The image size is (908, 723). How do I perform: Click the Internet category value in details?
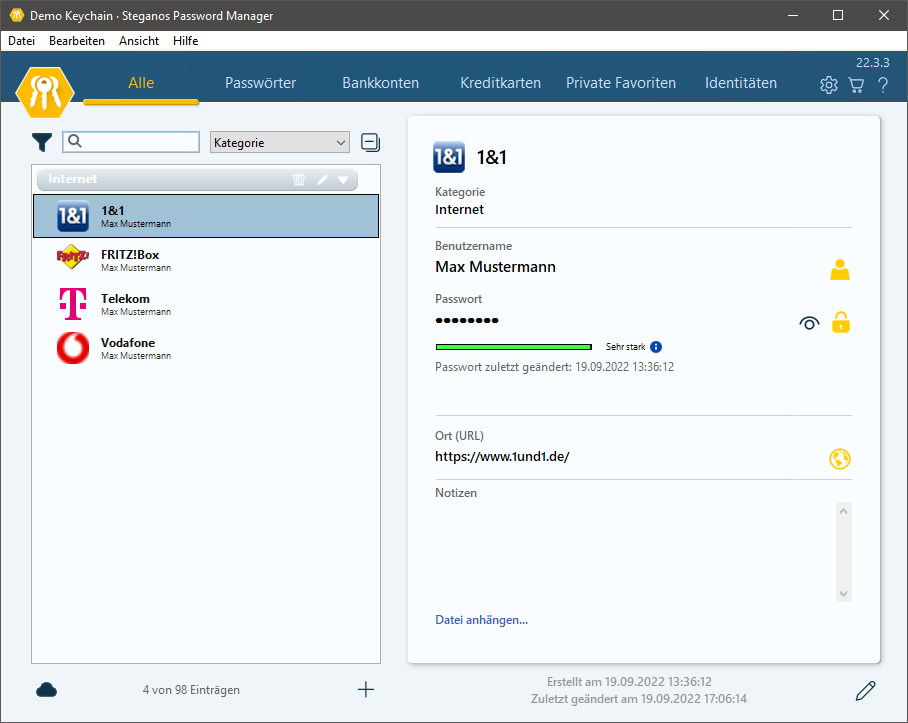coord(459,210)
